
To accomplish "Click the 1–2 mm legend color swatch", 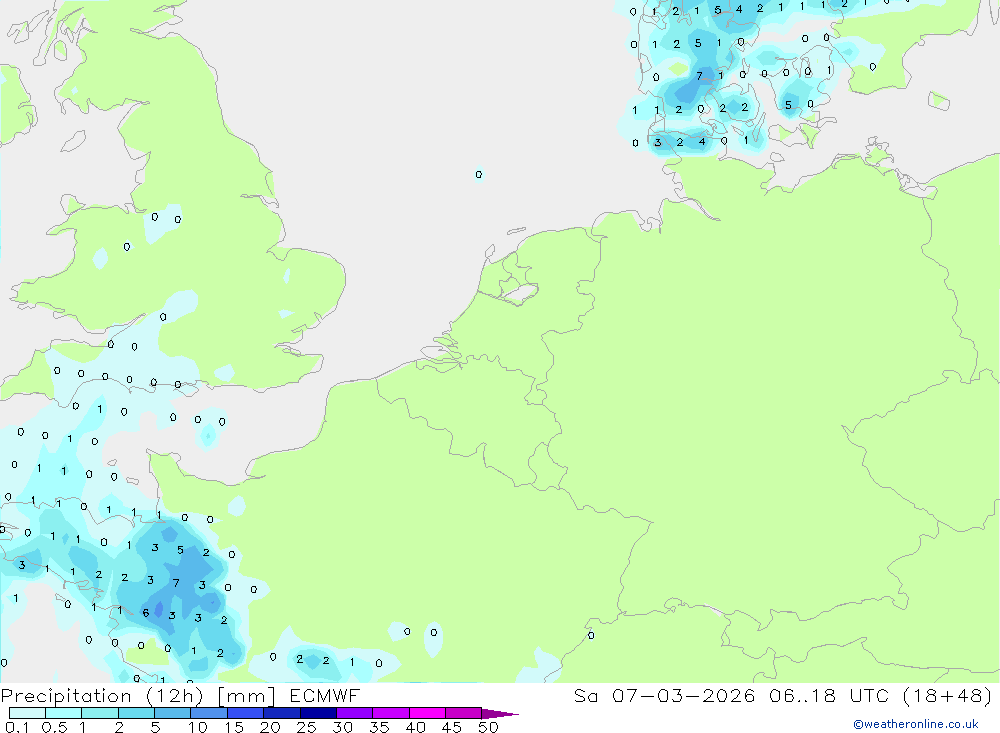I will click(x=99, y=713).
